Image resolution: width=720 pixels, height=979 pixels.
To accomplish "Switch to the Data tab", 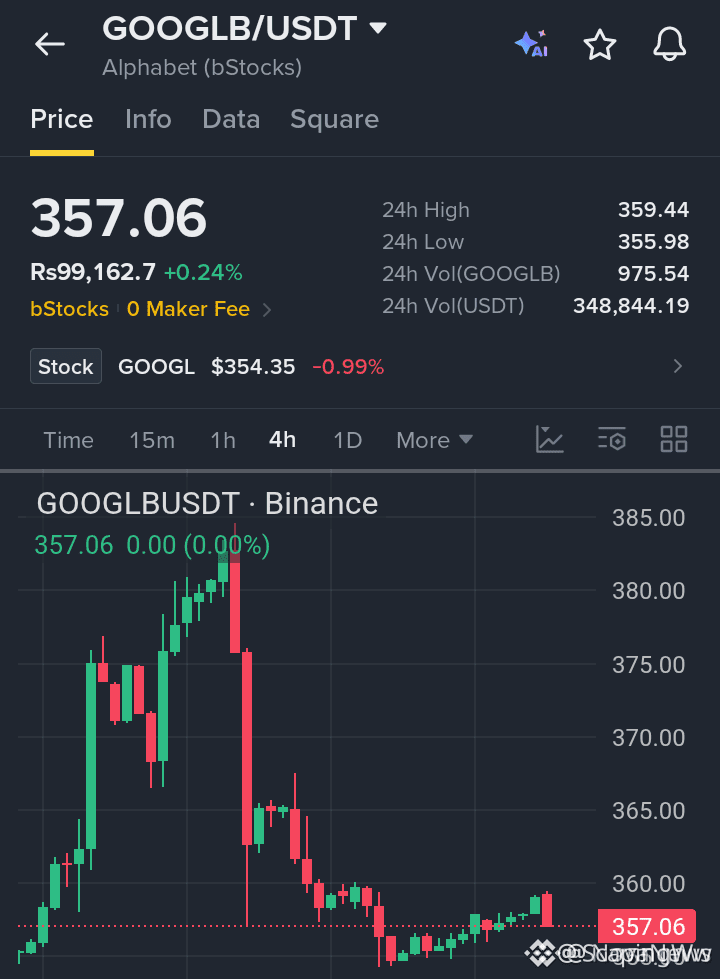I will (x=231, y=119).
